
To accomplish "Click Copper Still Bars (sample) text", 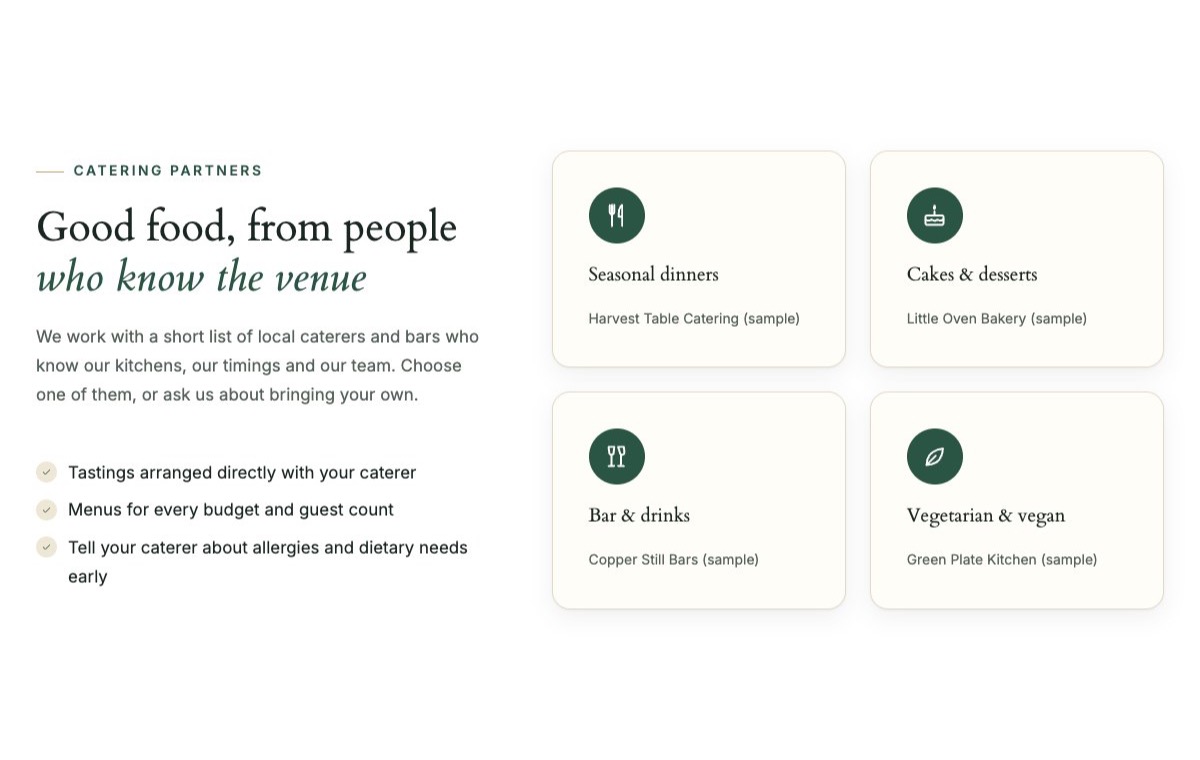I will coord(674,560).
